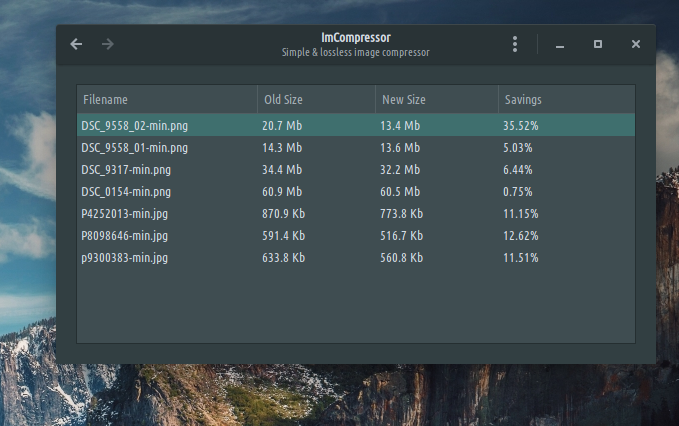Click the 870.9 Kb old size cell
The width and height of the screenshot is (679, 426).
tap(284, 214)
